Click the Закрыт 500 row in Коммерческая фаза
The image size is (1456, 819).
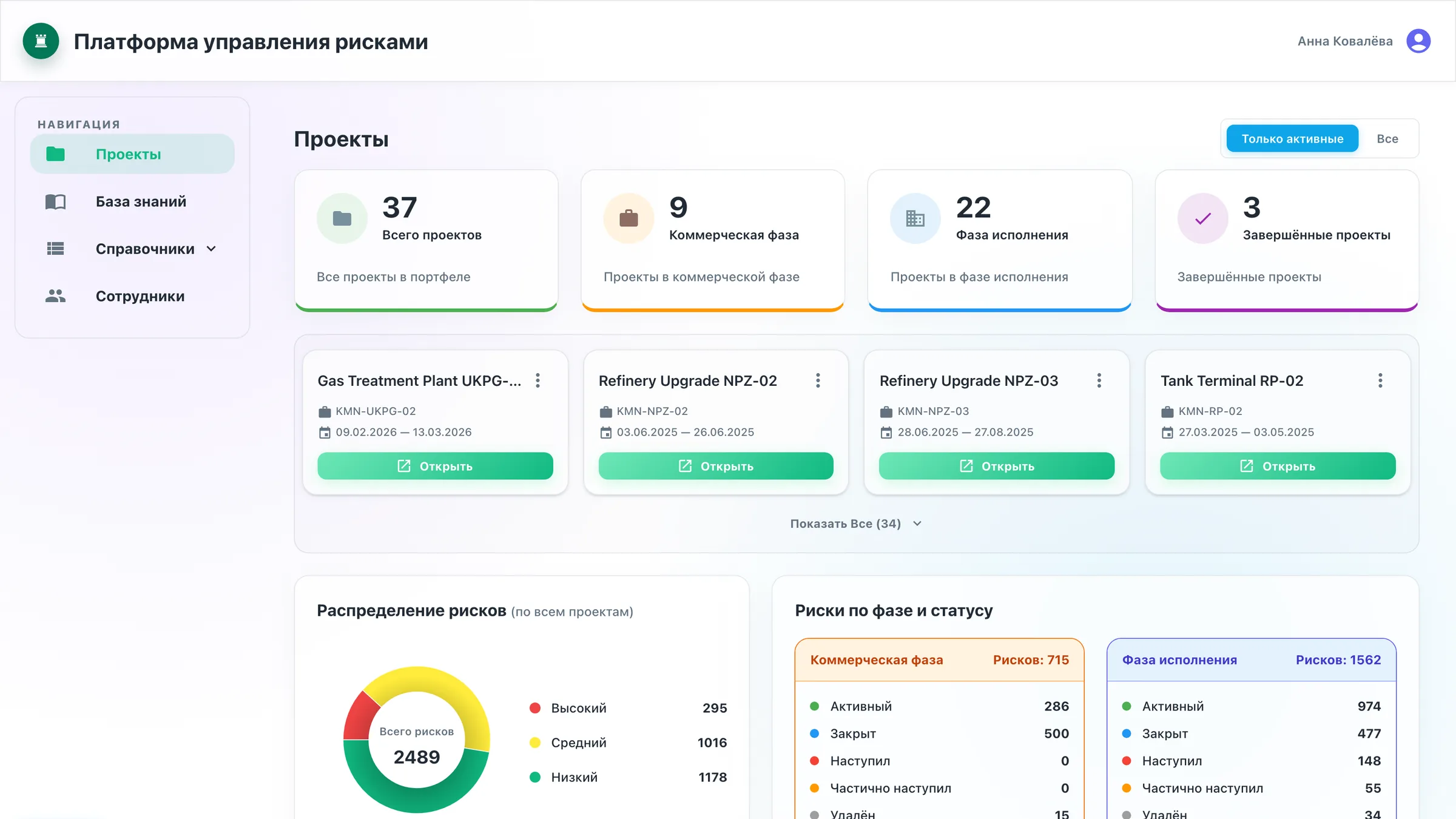click(939, 733)
